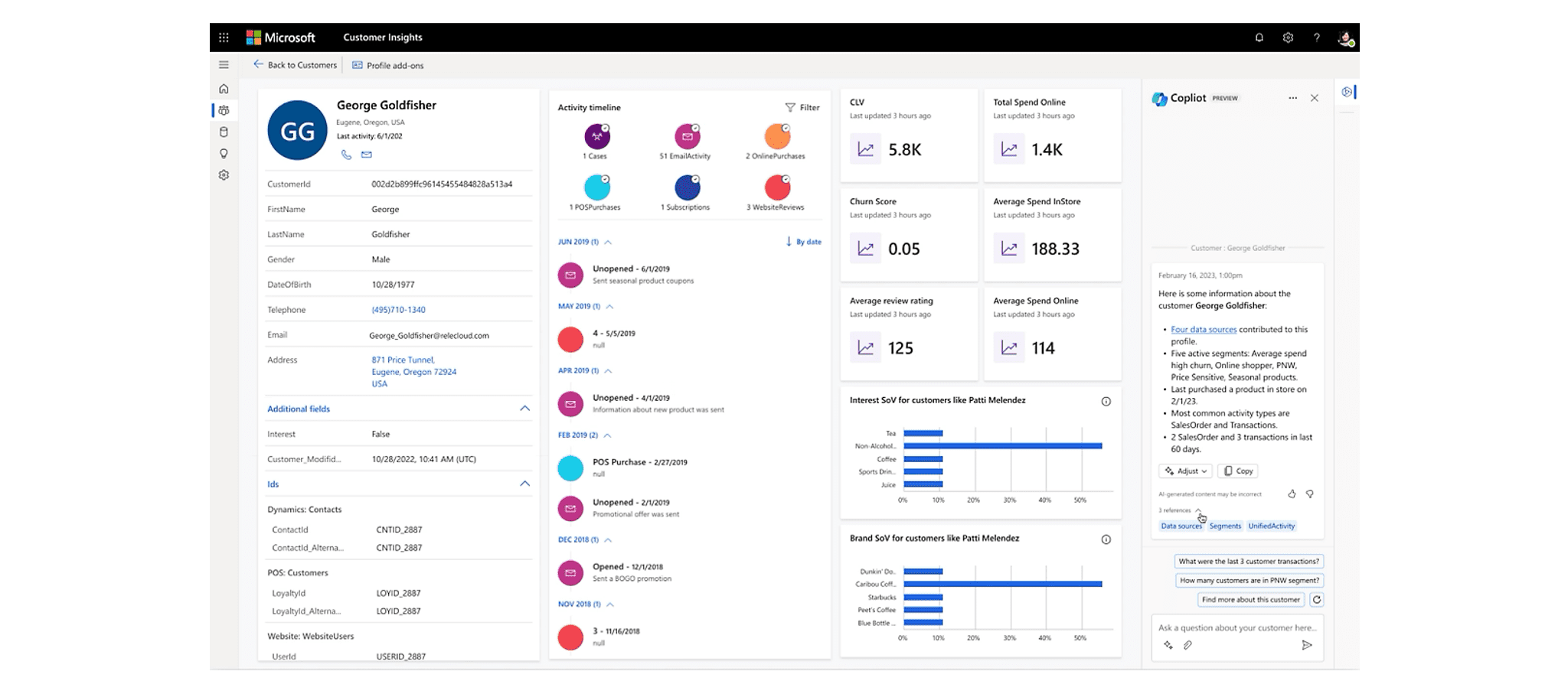The height and width of the screenshot is (694, 1568).
Task: Select the 51 EmailActivity icon
Action: pos(687,136)
